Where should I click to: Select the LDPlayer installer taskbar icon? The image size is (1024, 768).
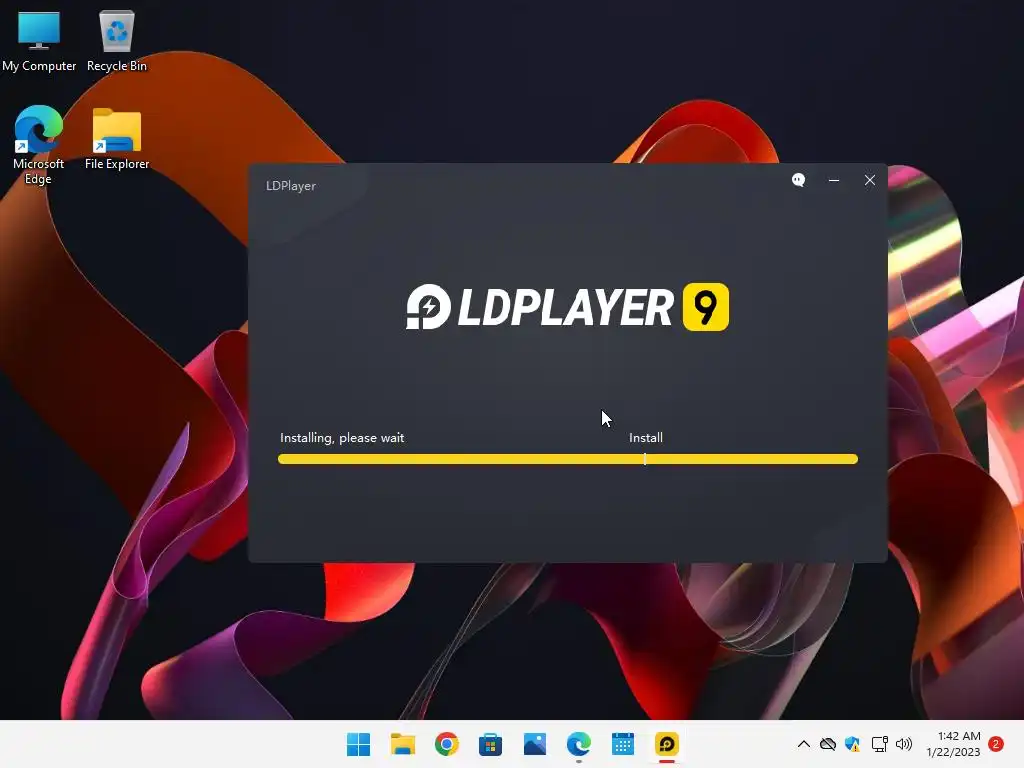point(667,744)
